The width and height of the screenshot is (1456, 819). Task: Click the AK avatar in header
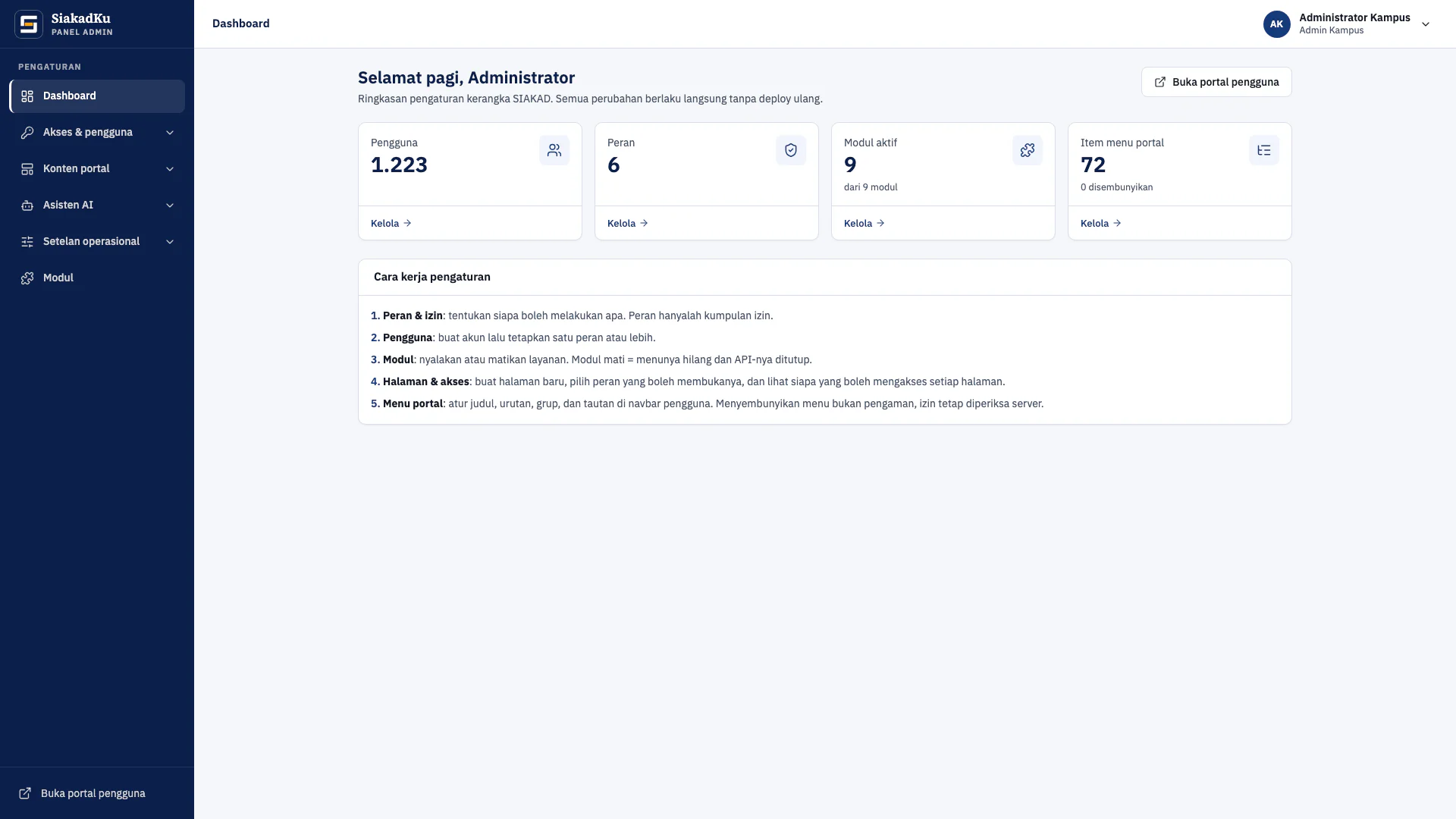pyautogui.click(x=1277, y=24)
